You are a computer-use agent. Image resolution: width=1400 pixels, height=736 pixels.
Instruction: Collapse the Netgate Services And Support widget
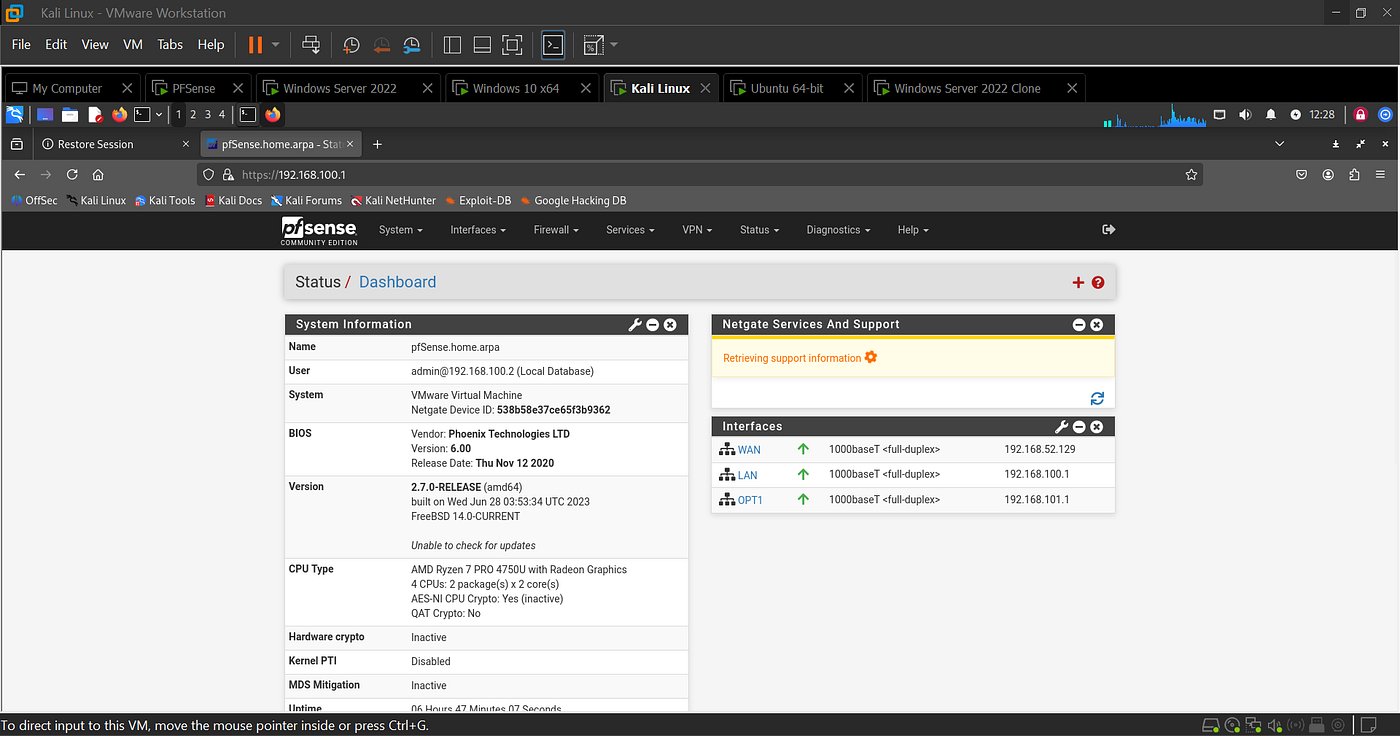pos(1079,325)
